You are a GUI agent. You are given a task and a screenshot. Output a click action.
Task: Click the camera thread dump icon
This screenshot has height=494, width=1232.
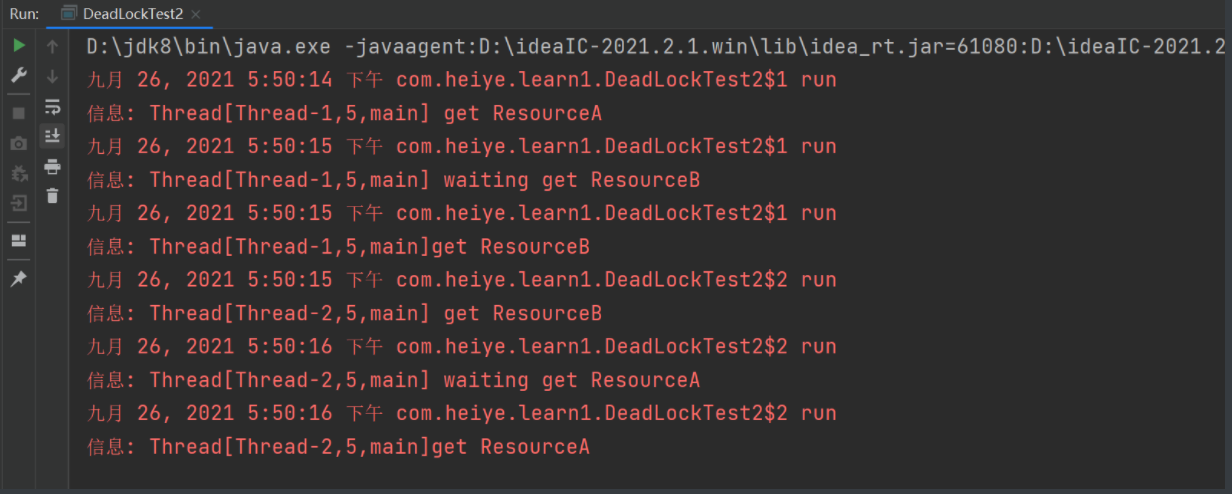pyautogui.click(x=19, y=143)
